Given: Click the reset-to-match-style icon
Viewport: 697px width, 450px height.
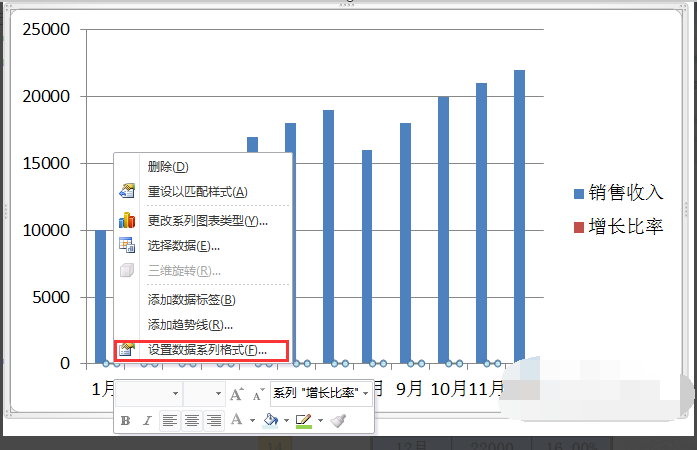Looking at the screenshot, I should (x=127, y=191).
